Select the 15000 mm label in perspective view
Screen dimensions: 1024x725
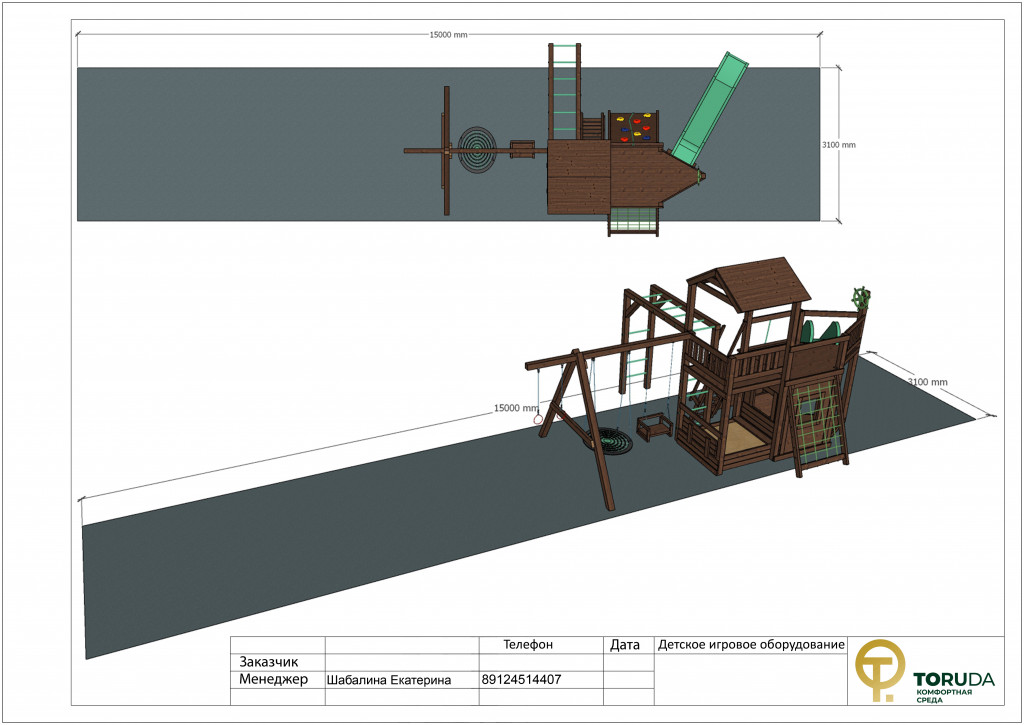point(516,408)
